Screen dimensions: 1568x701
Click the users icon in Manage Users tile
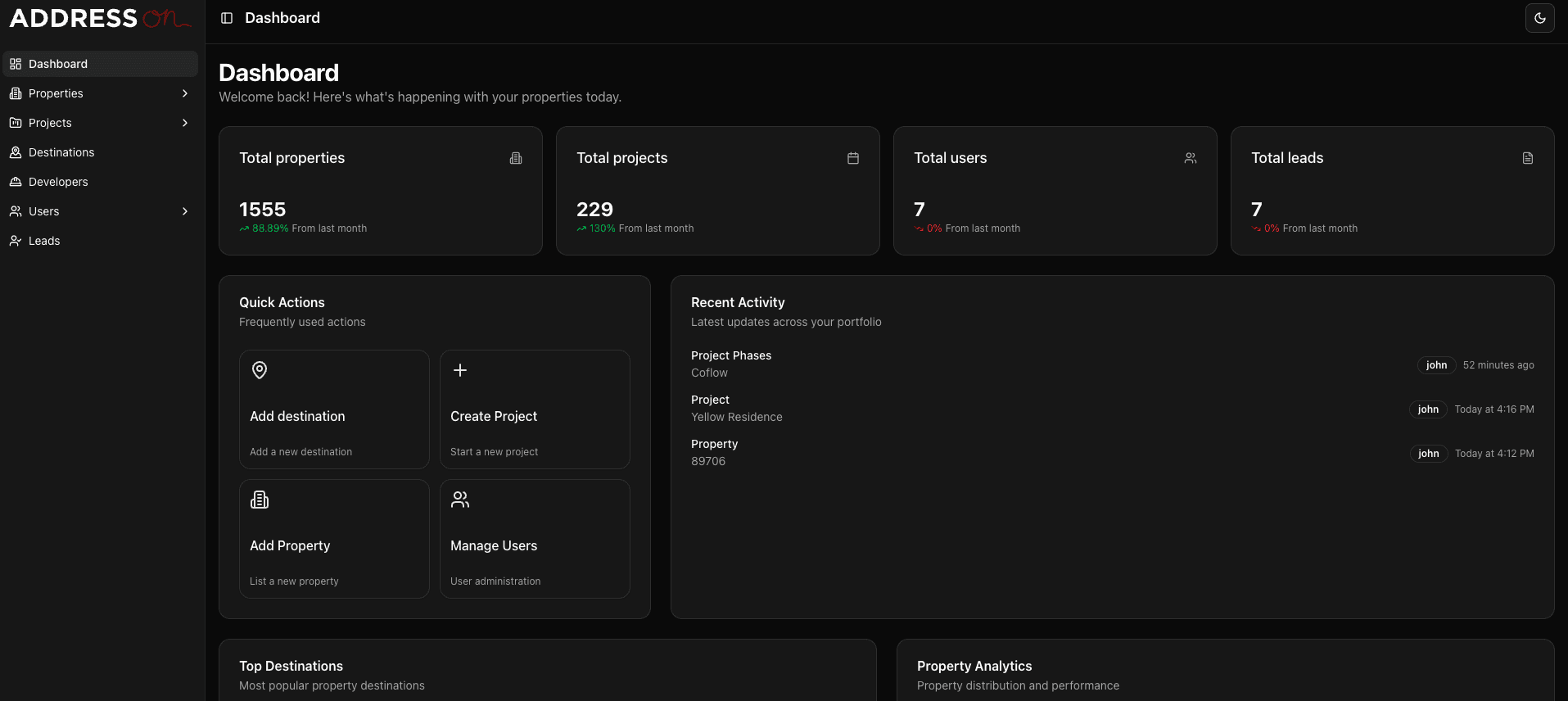[x=460, y=500]
